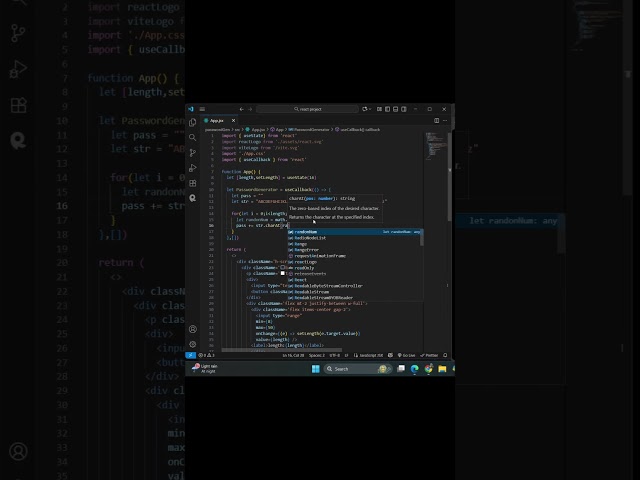Go back with the left arrow

(x=242, y=109)
